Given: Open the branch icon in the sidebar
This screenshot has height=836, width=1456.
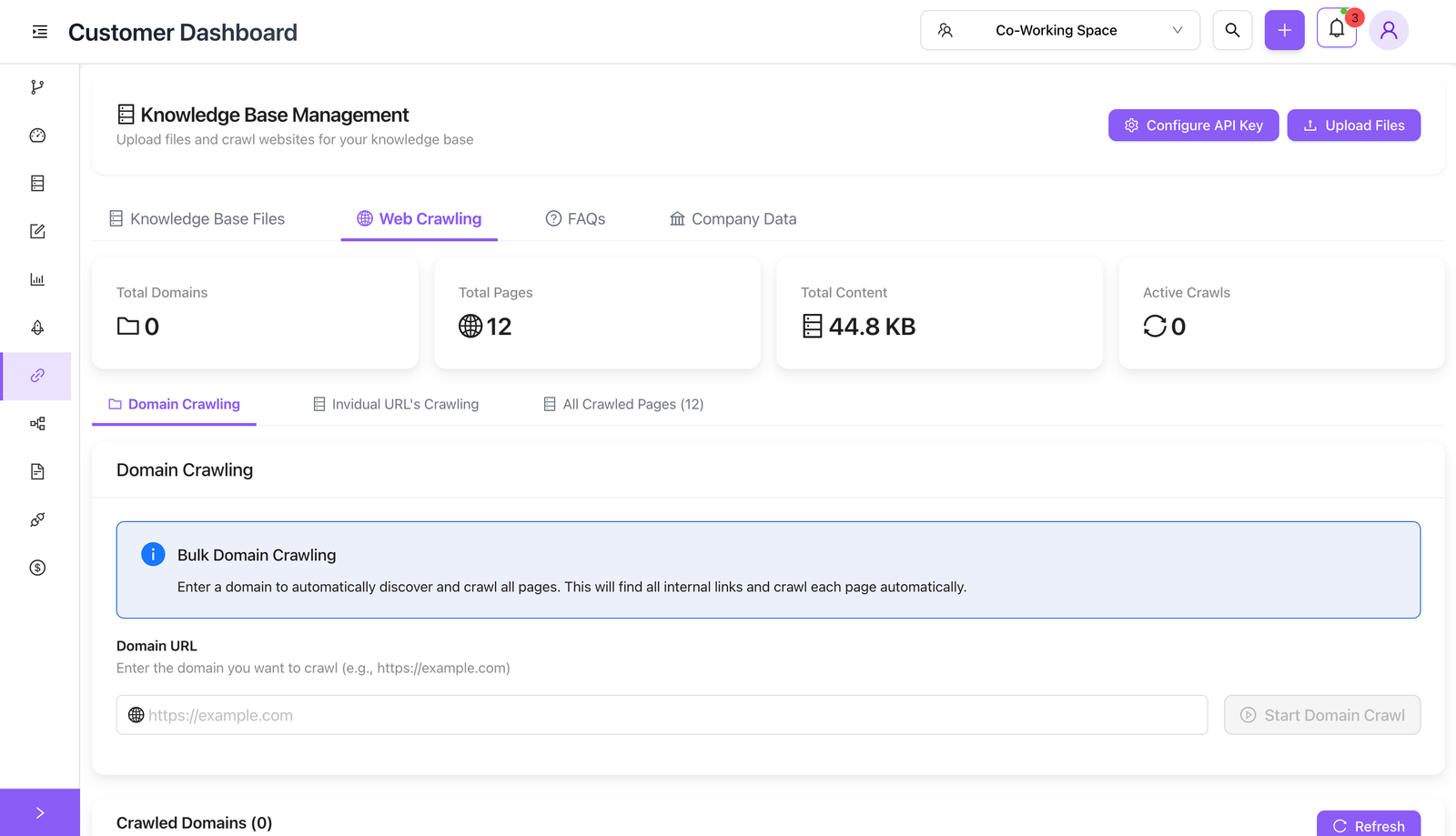Looking at the screenshot, I should click(x=37, y=87).
